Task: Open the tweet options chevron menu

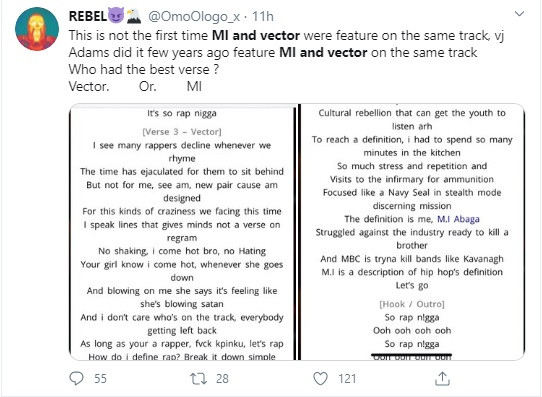Action: tap(519, 14)
